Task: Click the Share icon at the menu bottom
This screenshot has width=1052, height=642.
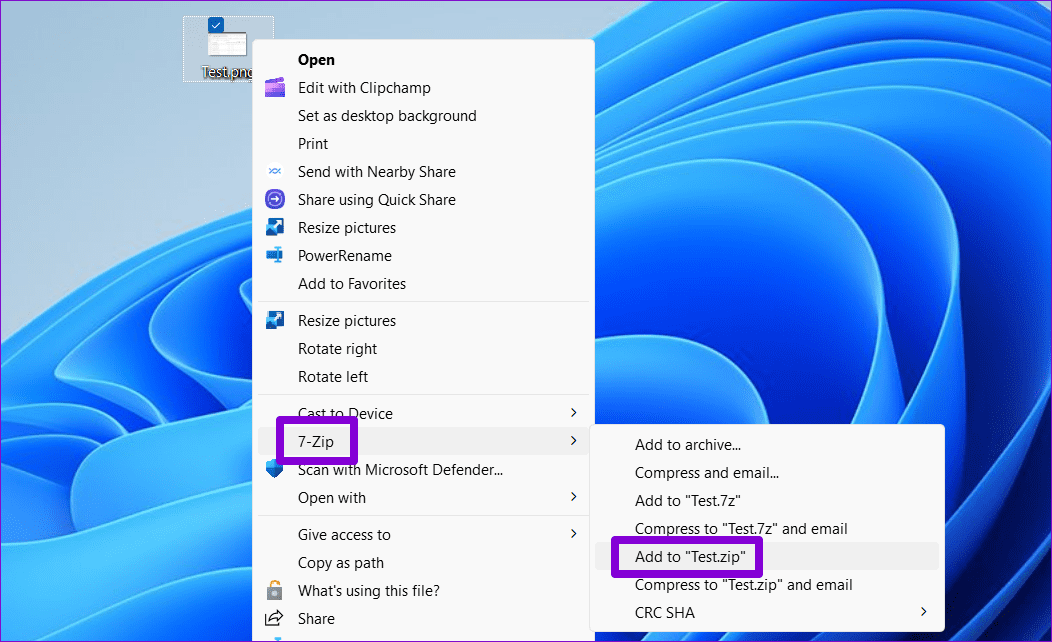Action: pos(275,618)
